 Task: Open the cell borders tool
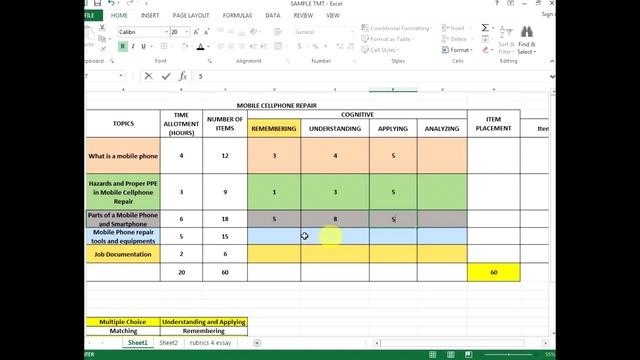point(164,46)
